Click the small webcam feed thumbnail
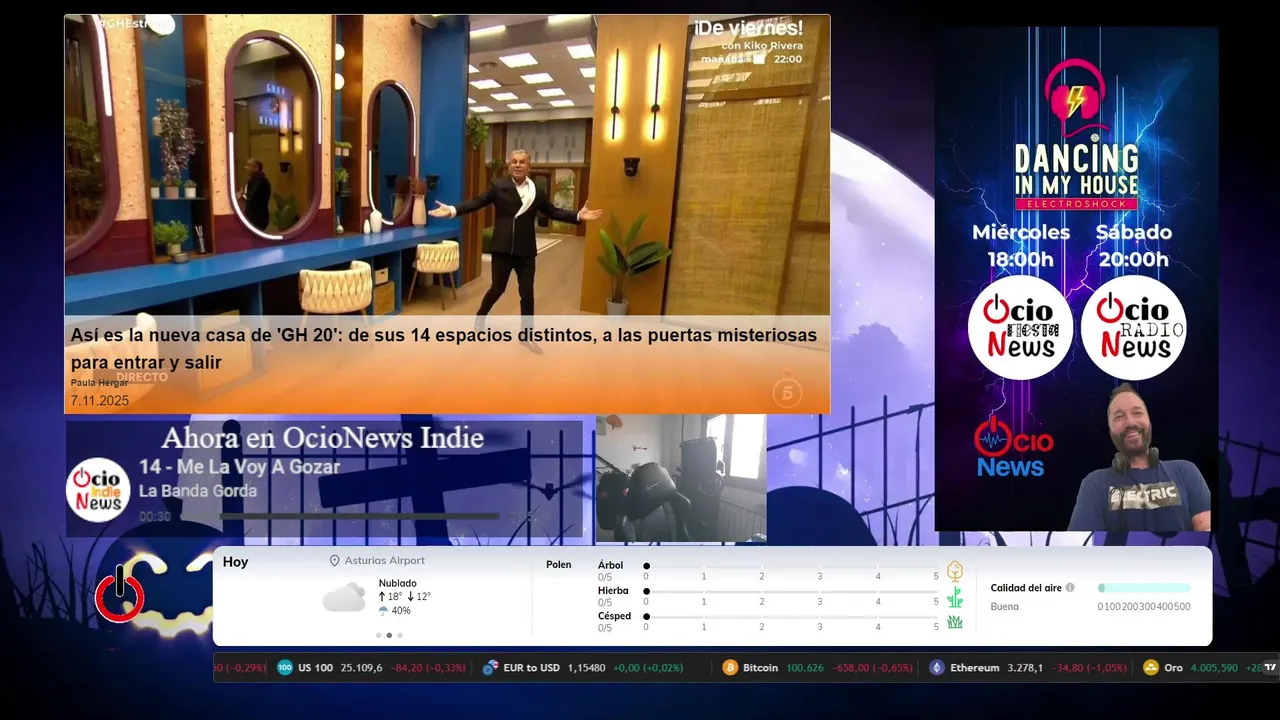Image resolution: width=1280 pixels, height=720 pixels. 681,478
